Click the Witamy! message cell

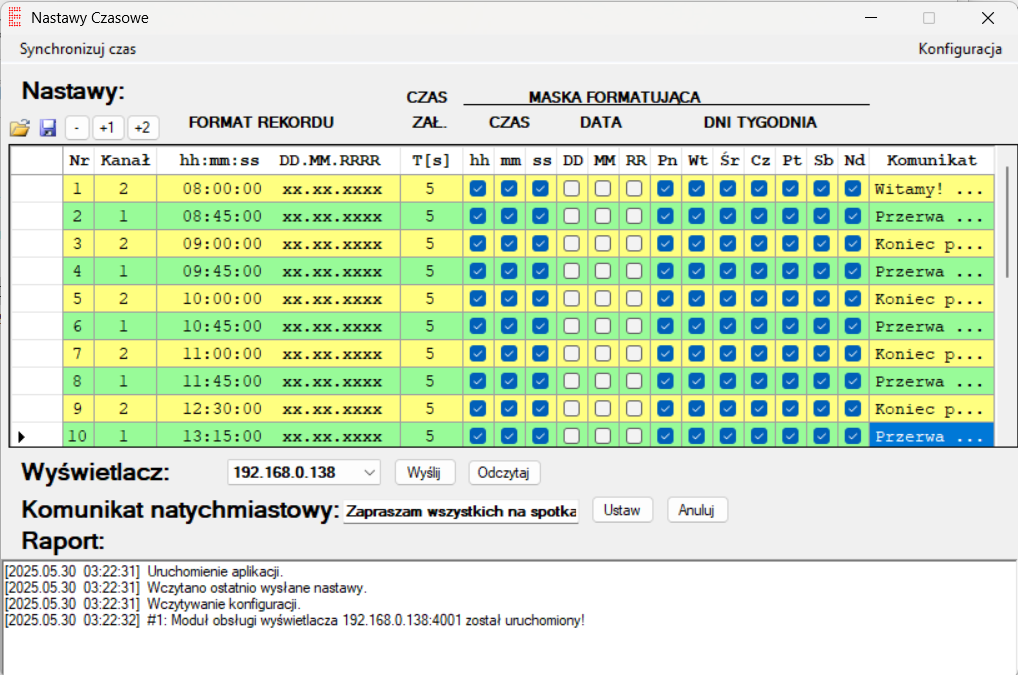click(x=932, y=189)
